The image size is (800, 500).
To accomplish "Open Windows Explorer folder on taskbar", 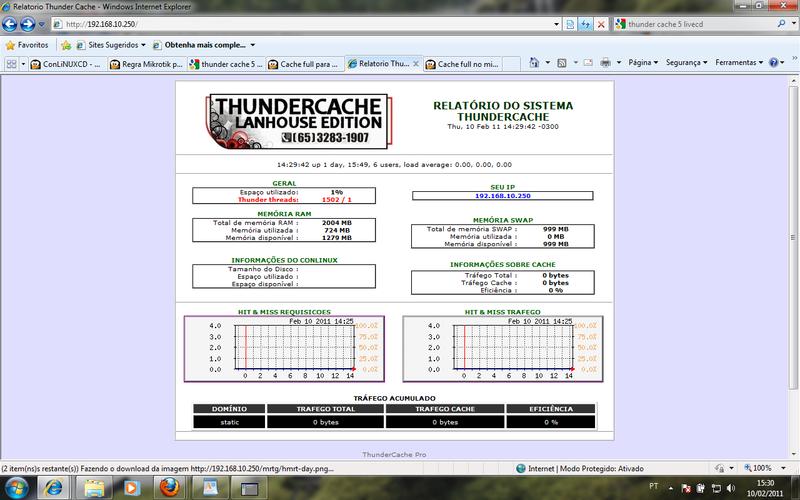I will [94, 488].
